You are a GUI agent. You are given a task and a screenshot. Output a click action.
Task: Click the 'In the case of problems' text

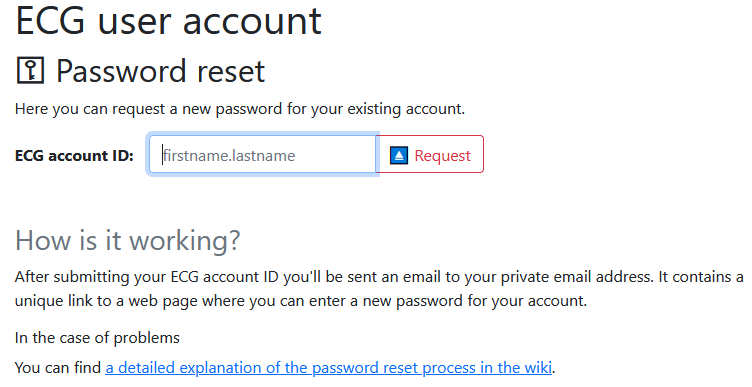(97, 338)
